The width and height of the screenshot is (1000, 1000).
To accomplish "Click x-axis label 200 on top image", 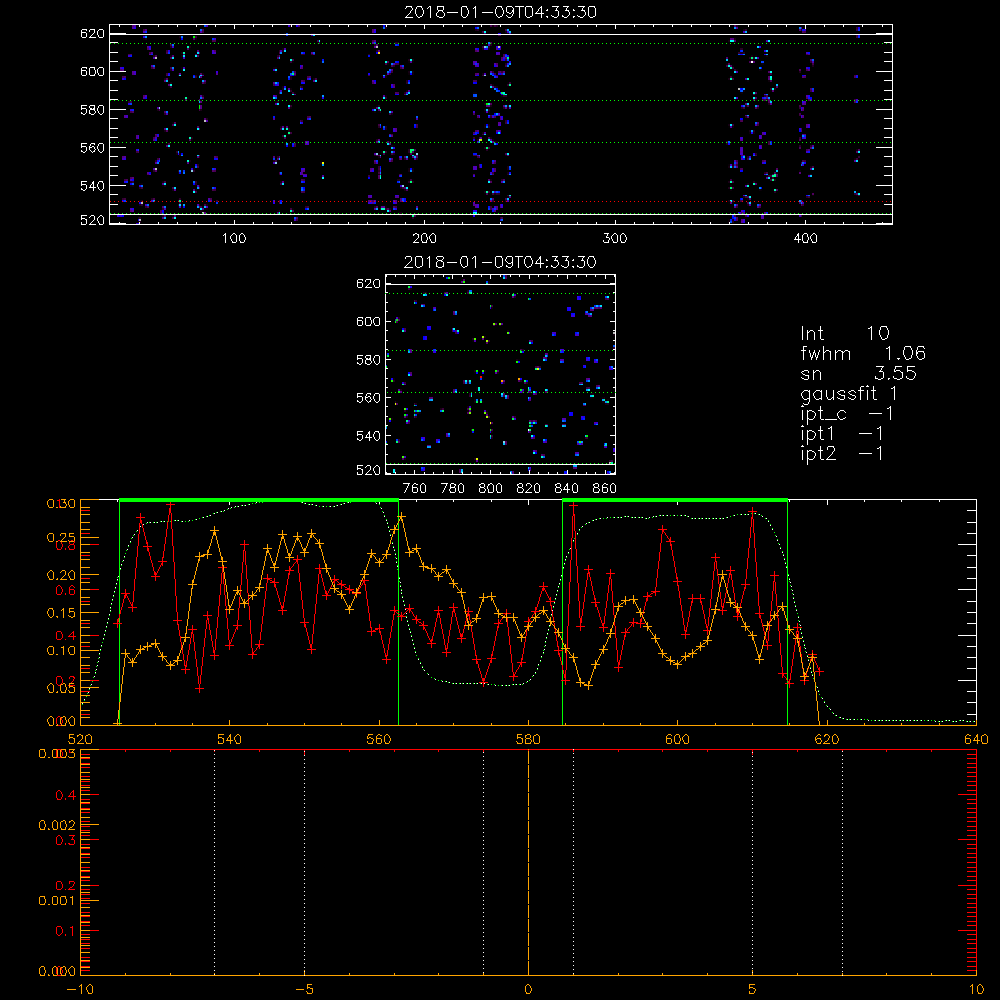I will [x=424, y=239].
